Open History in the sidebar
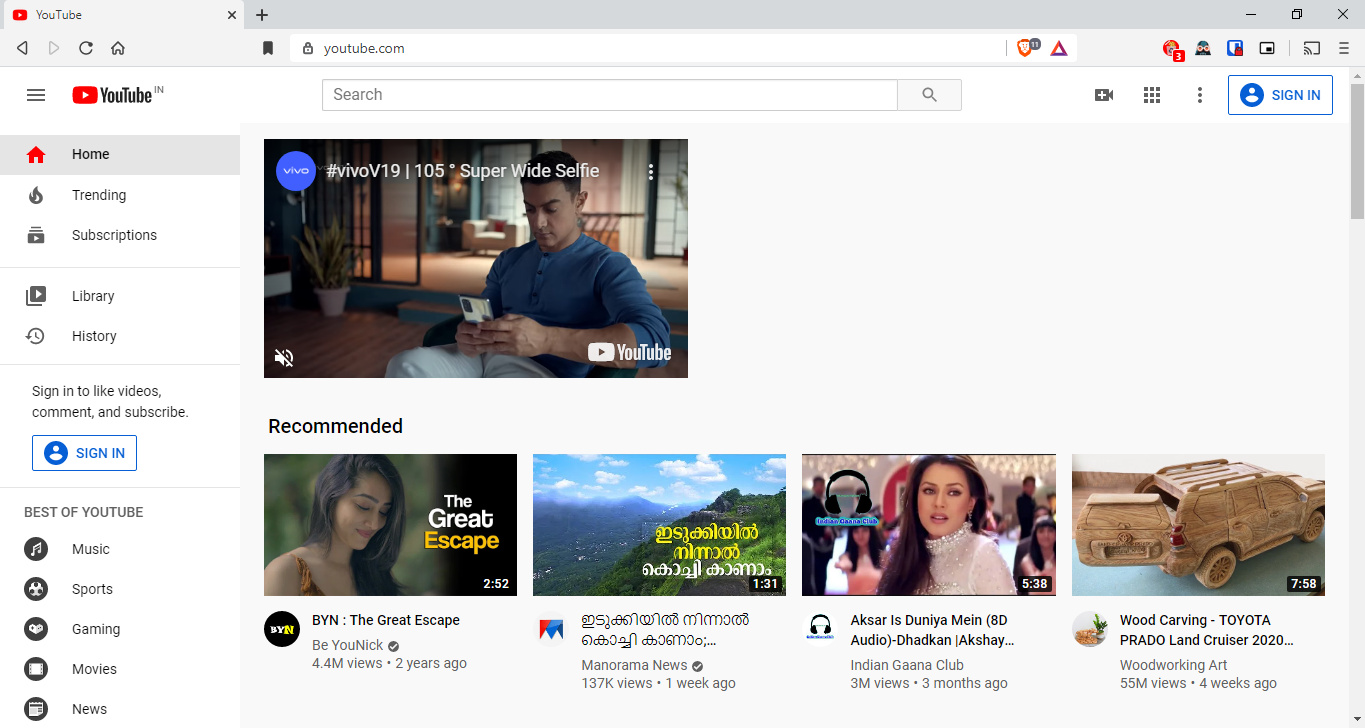This screenshot has width=1365, height=728. [x=120, y=336]
